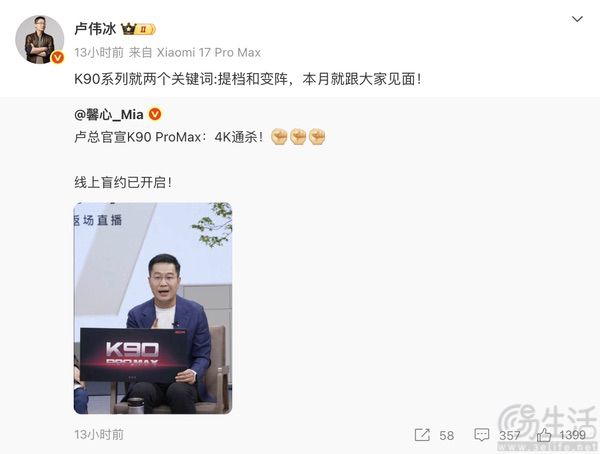Click the comment count 357

coord(509,435)
